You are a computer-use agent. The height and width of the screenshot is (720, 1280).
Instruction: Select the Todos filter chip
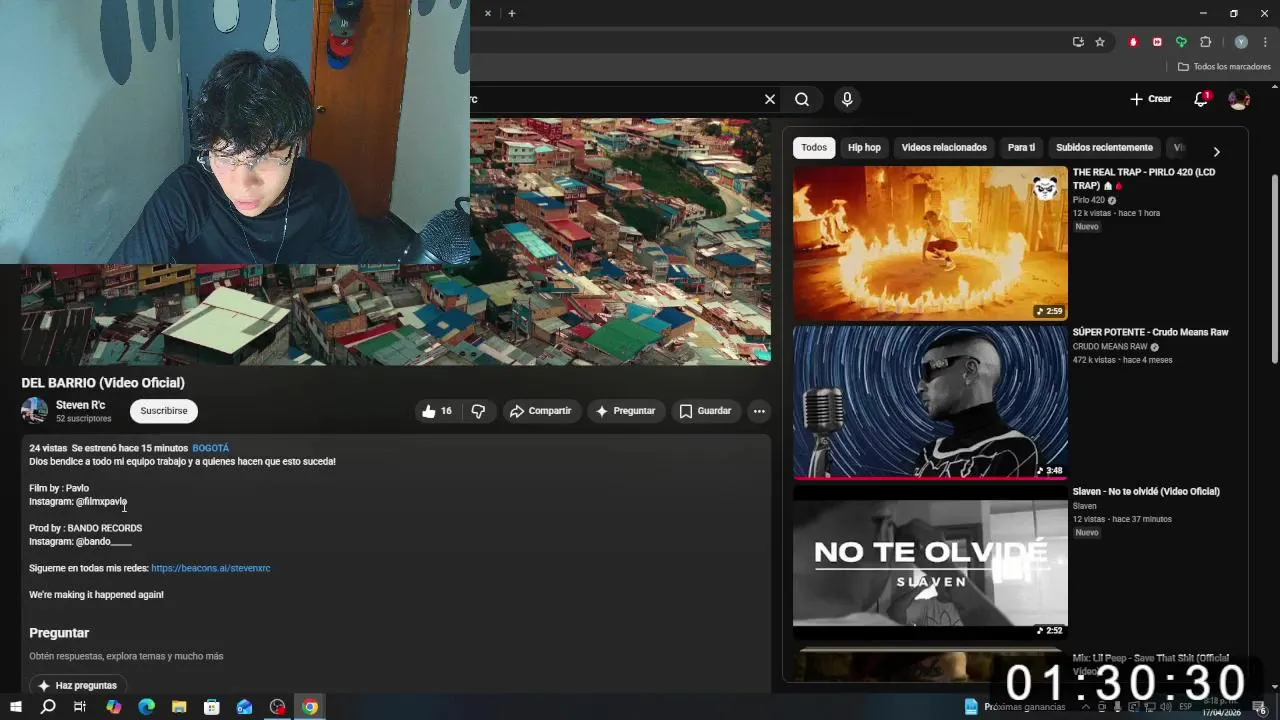click(814, 147)
